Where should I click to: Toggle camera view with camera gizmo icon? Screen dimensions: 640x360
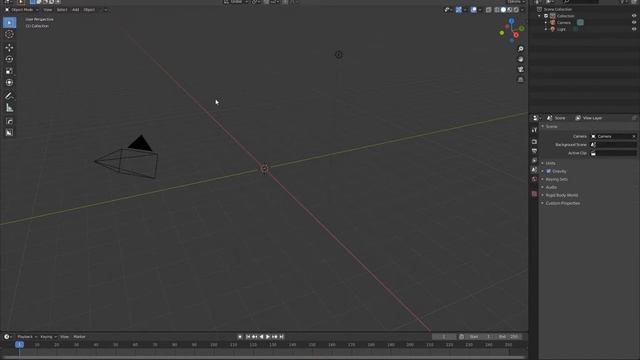pos(520,69)
